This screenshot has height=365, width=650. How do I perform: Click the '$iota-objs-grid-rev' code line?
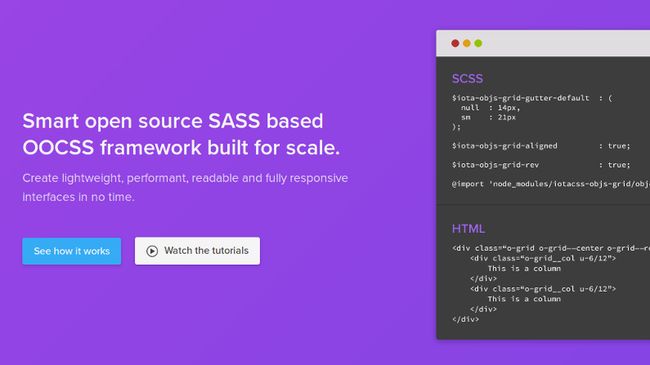(x=541, y=165)
